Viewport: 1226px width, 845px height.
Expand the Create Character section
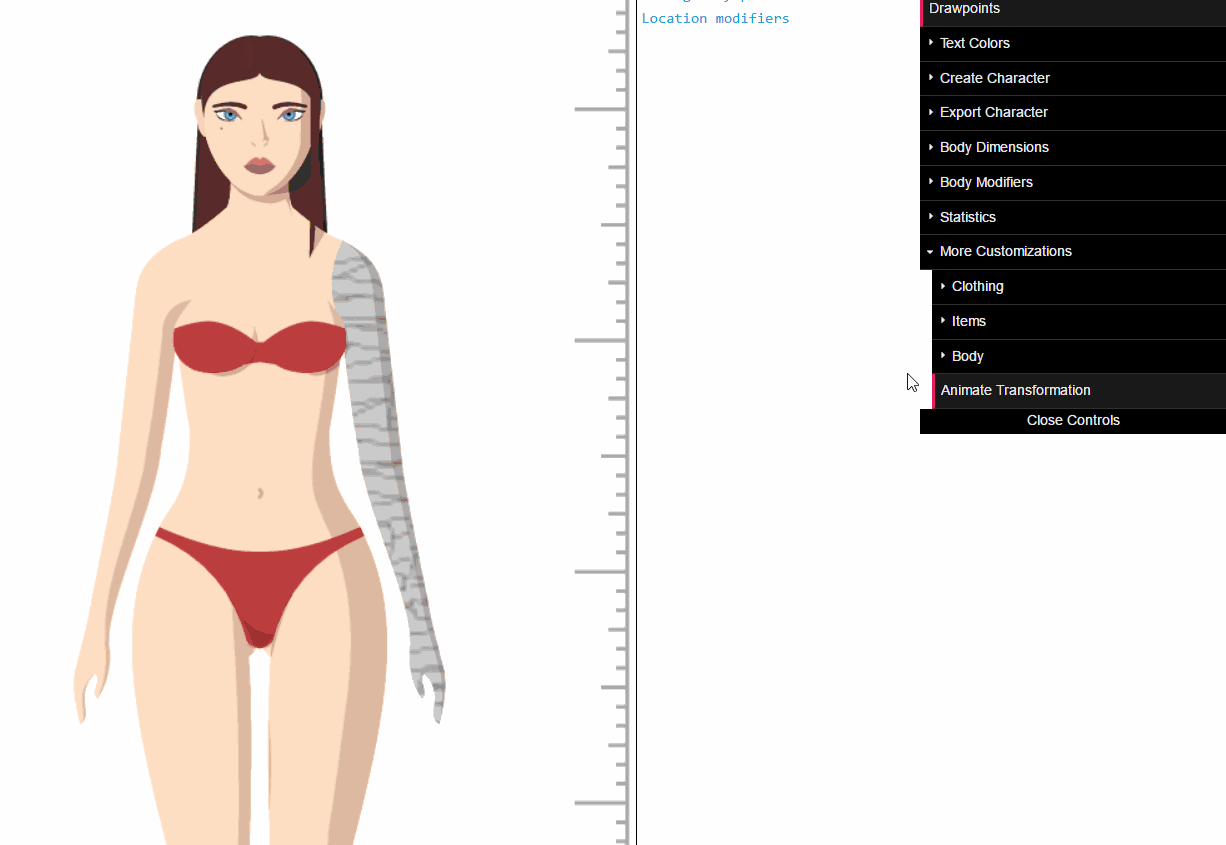(x=994, y=78)
